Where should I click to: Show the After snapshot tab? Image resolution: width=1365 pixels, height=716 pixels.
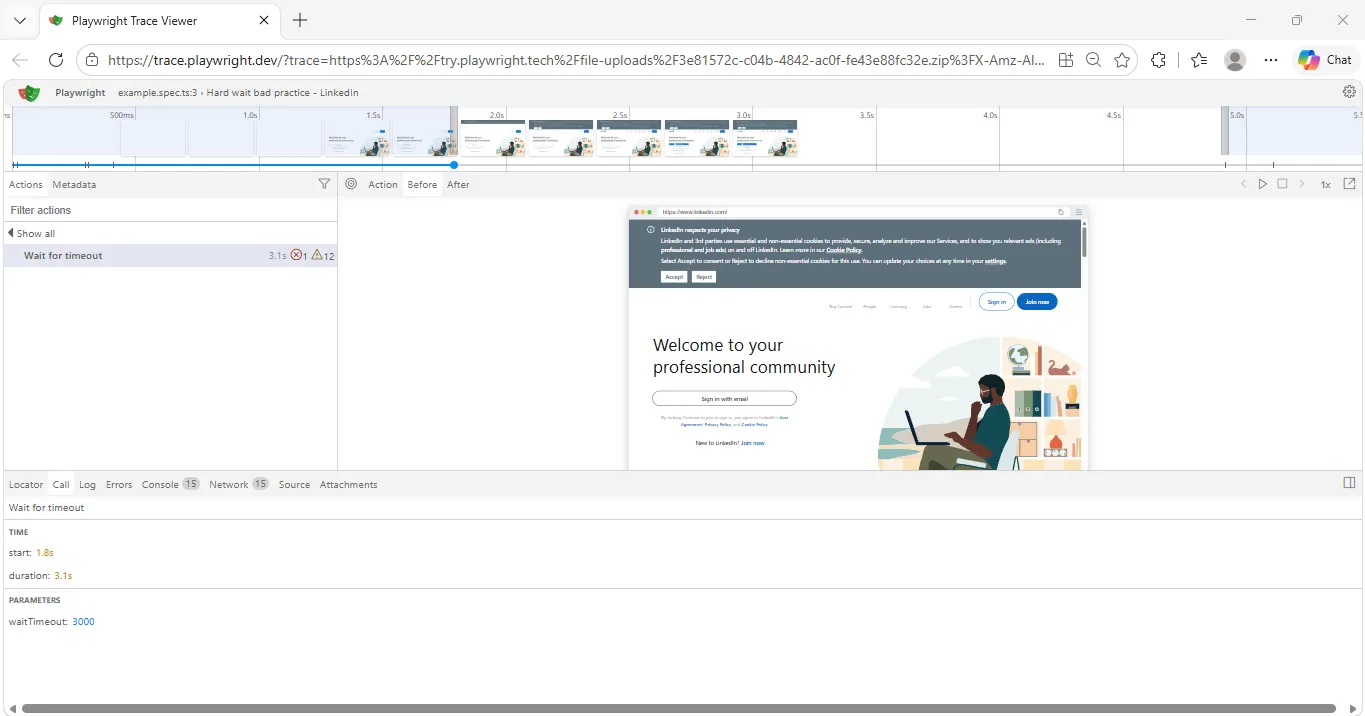[x=458, y=184]
